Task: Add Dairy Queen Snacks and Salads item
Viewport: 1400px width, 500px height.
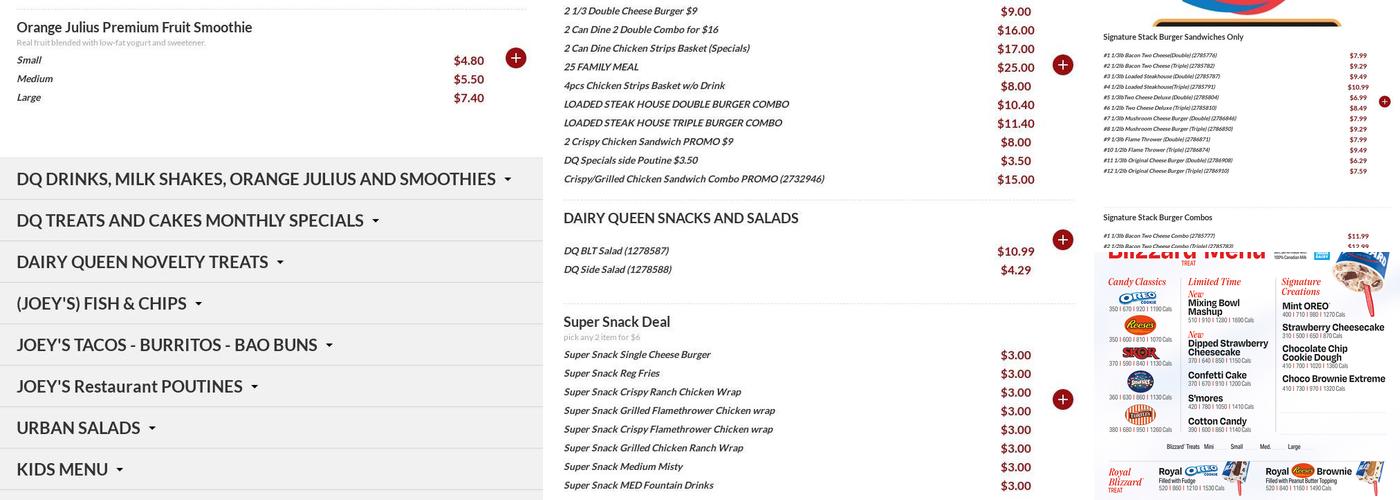Action: tap(1062, 240)
